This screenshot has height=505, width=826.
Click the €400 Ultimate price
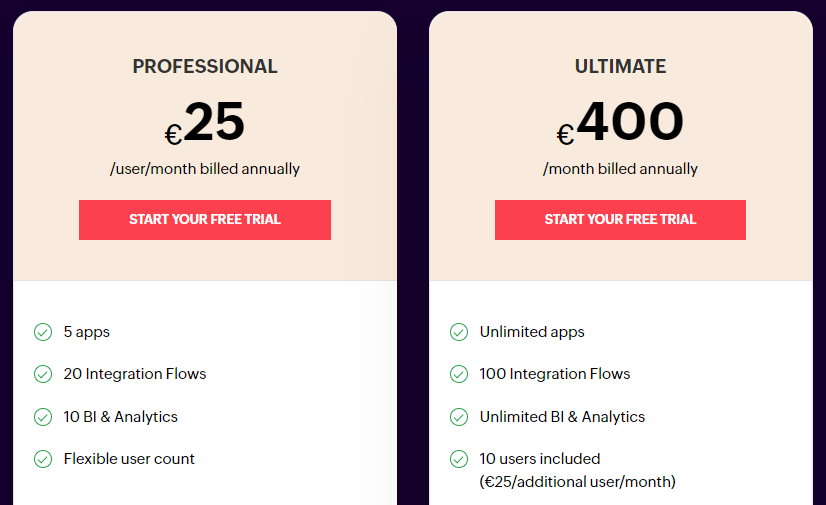click(620, 124)
